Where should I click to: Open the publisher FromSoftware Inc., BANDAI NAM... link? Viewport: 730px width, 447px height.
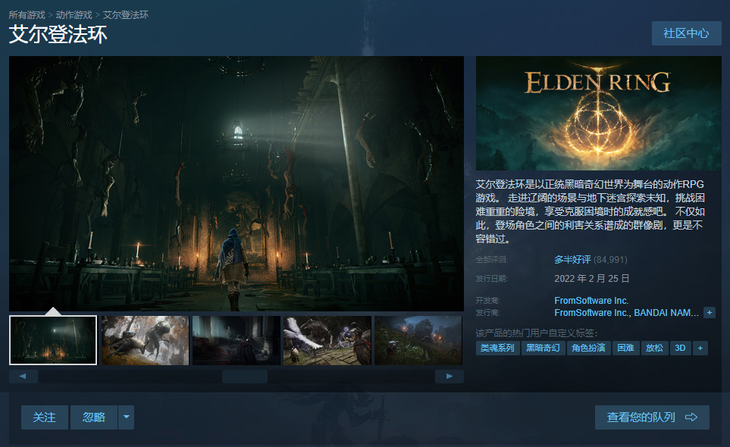tap(626, 313)
